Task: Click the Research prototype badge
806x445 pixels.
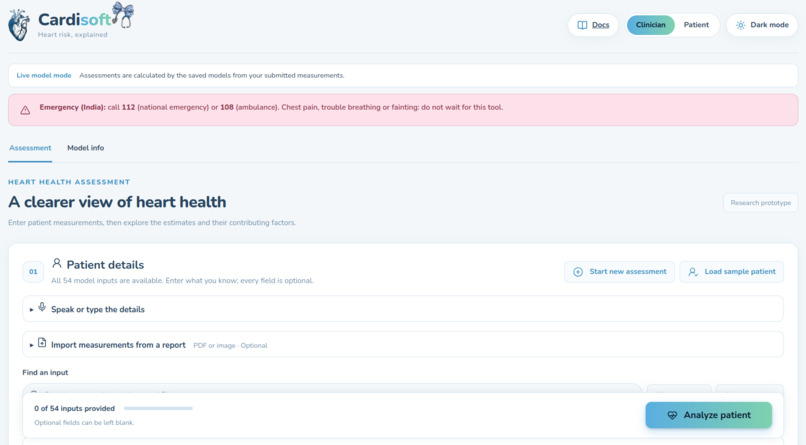Action: 760,202
